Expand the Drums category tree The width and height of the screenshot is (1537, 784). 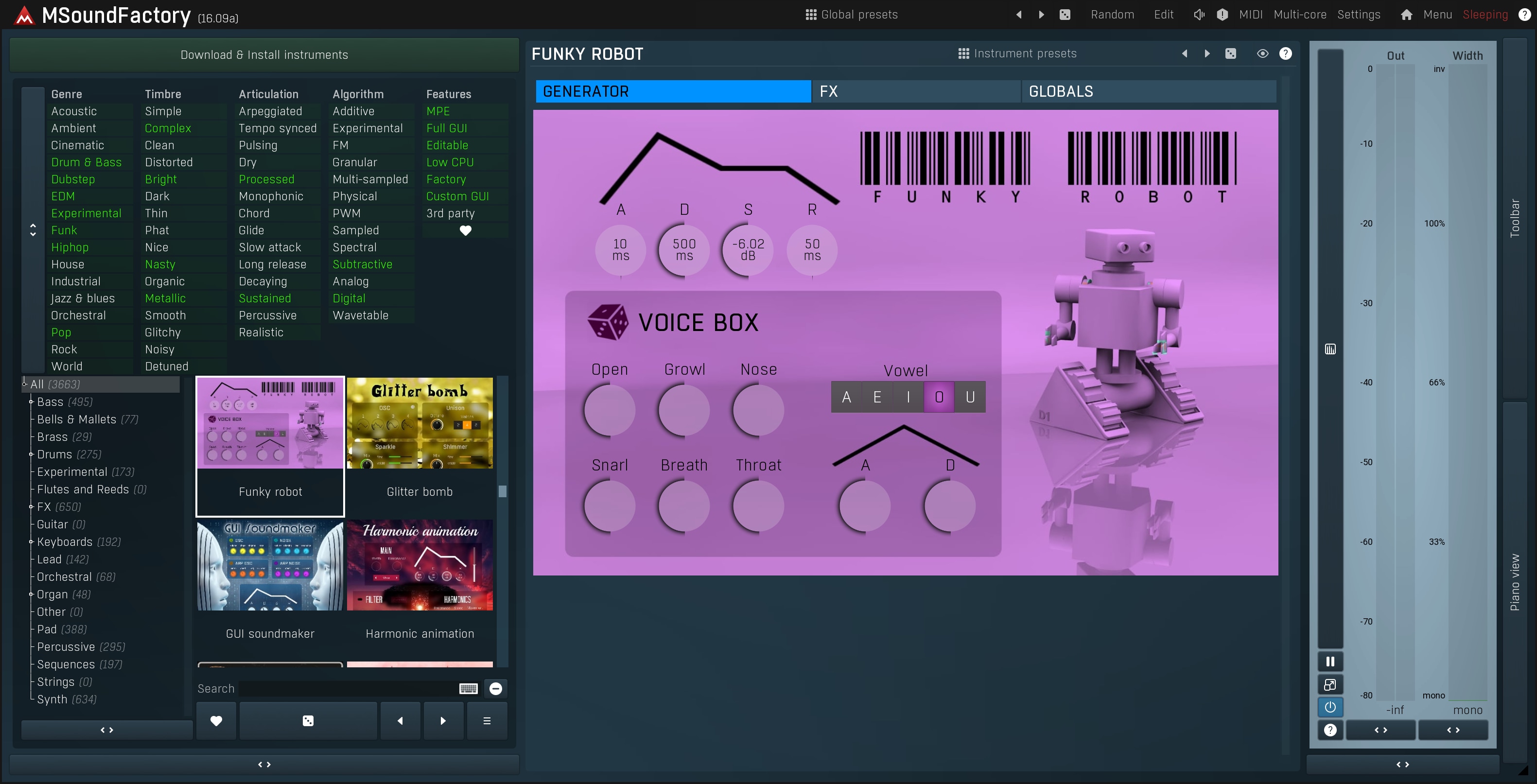point(31,454)
